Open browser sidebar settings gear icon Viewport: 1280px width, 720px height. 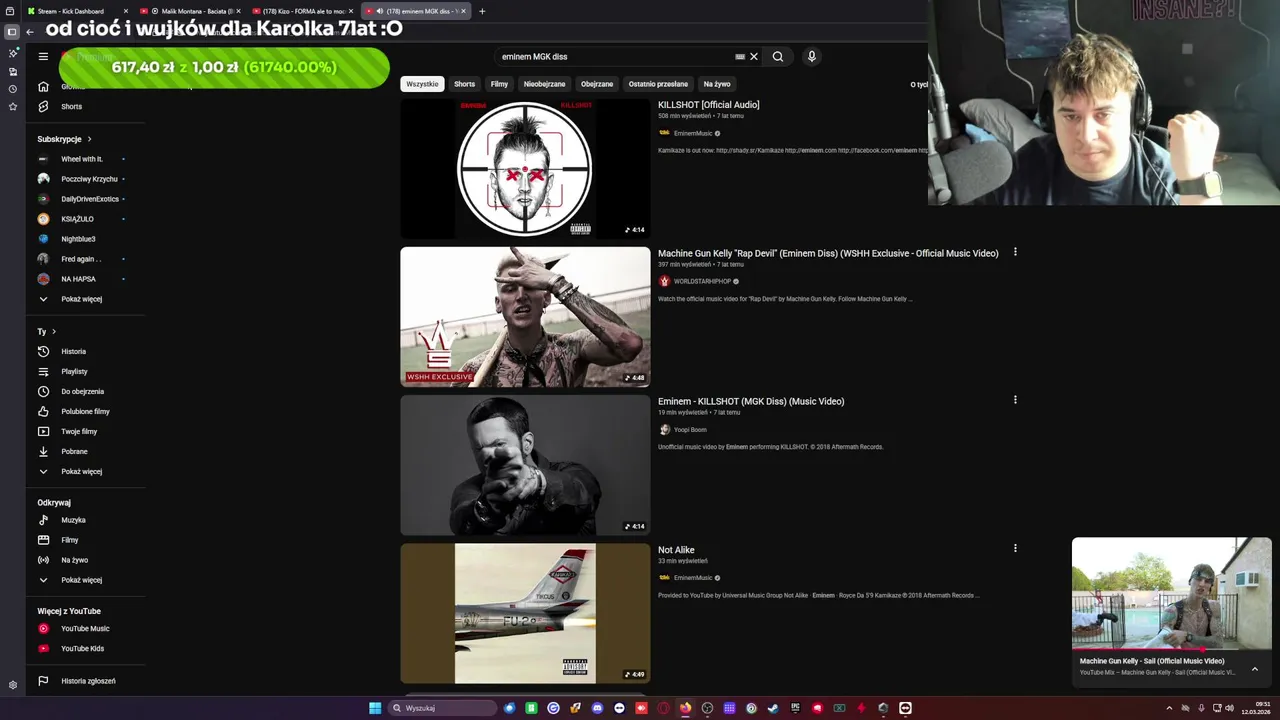pos(12,685)
